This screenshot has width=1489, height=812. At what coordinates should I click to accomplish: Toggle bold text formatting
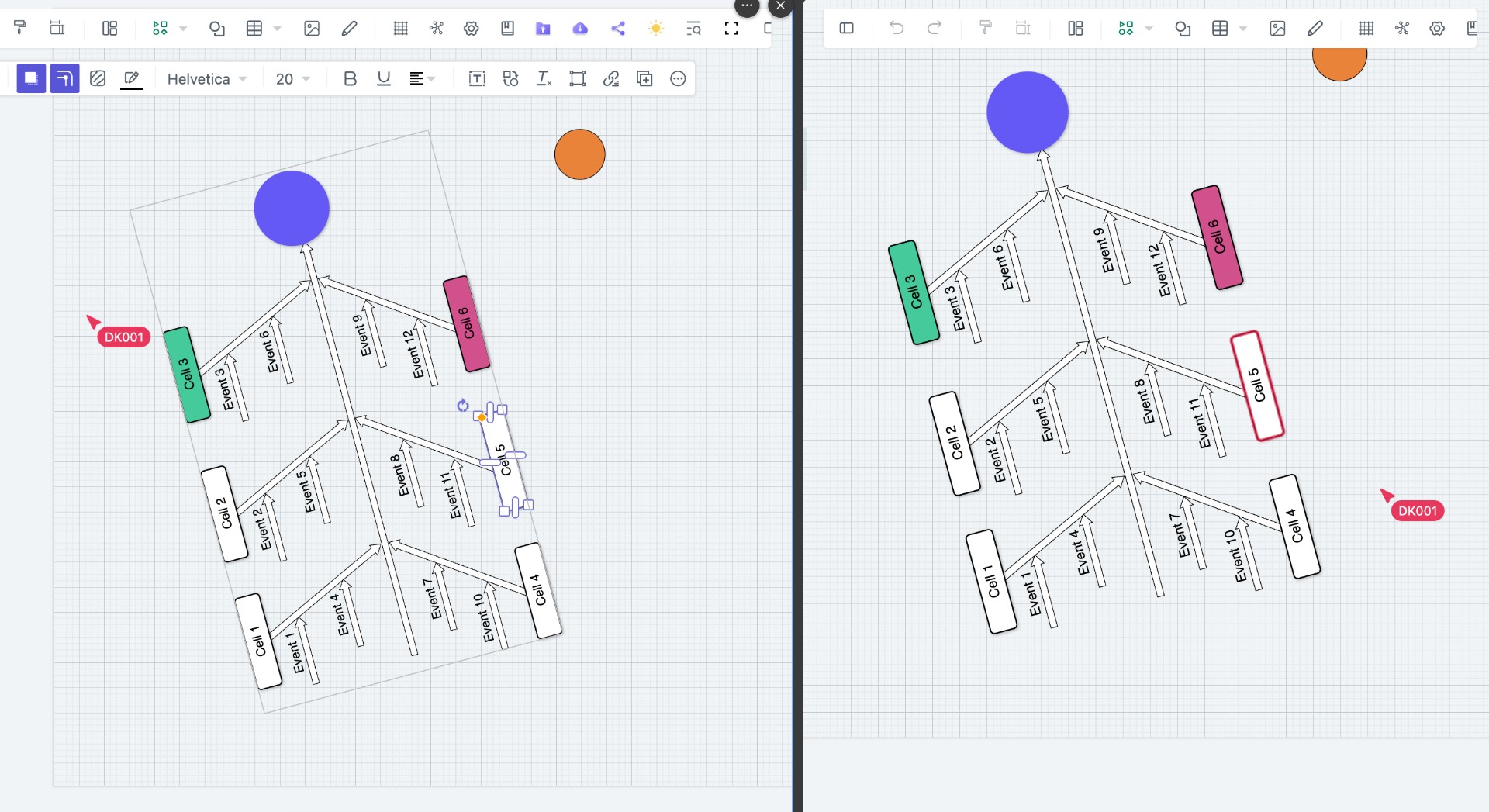(x=350, y=78)
